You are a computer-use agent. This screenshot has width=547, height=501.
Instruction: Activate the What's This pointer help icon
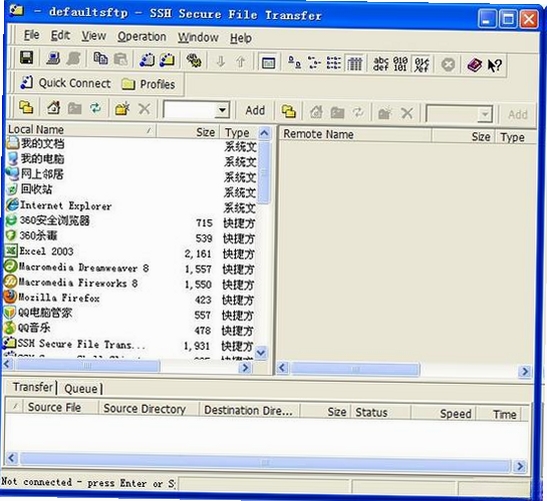pyautogui.click(x=495, y=65)
